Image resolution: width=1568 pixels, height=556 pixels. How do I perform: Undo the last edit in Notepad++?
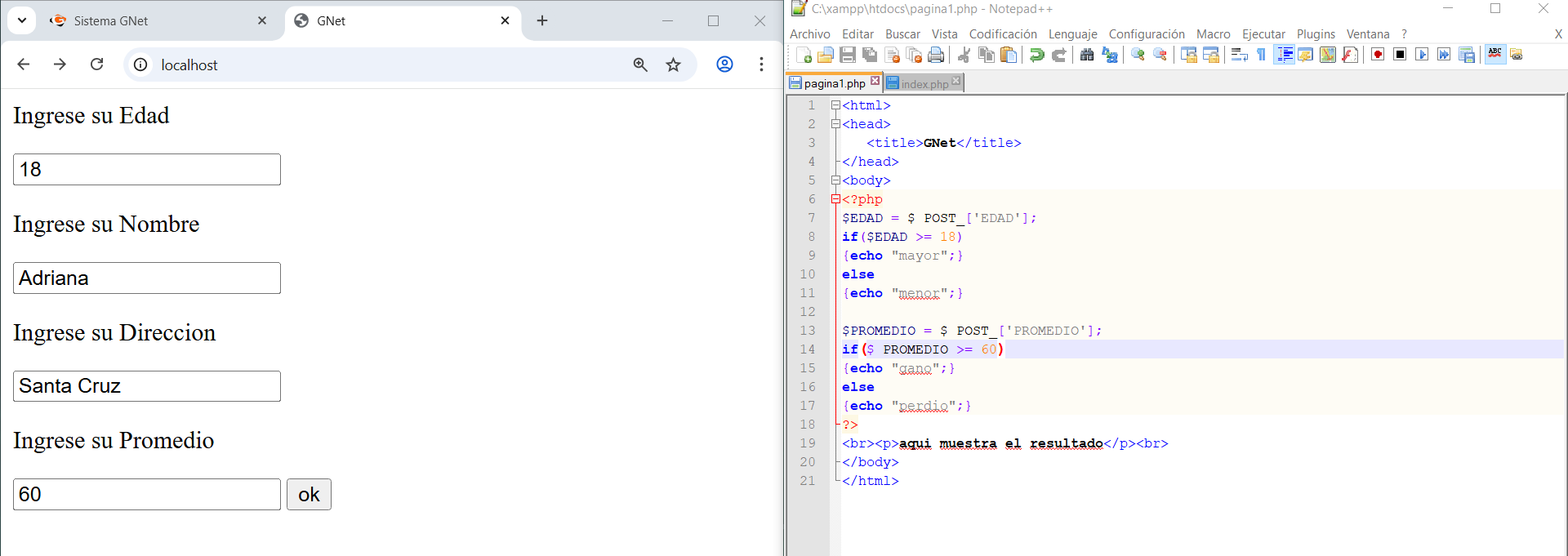tap(1037, 55)
